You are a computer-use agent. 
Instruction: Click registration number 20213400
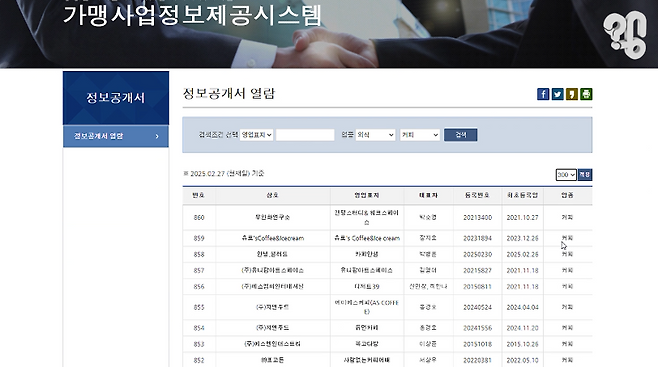pyautogui.click(x=478, y=218)
